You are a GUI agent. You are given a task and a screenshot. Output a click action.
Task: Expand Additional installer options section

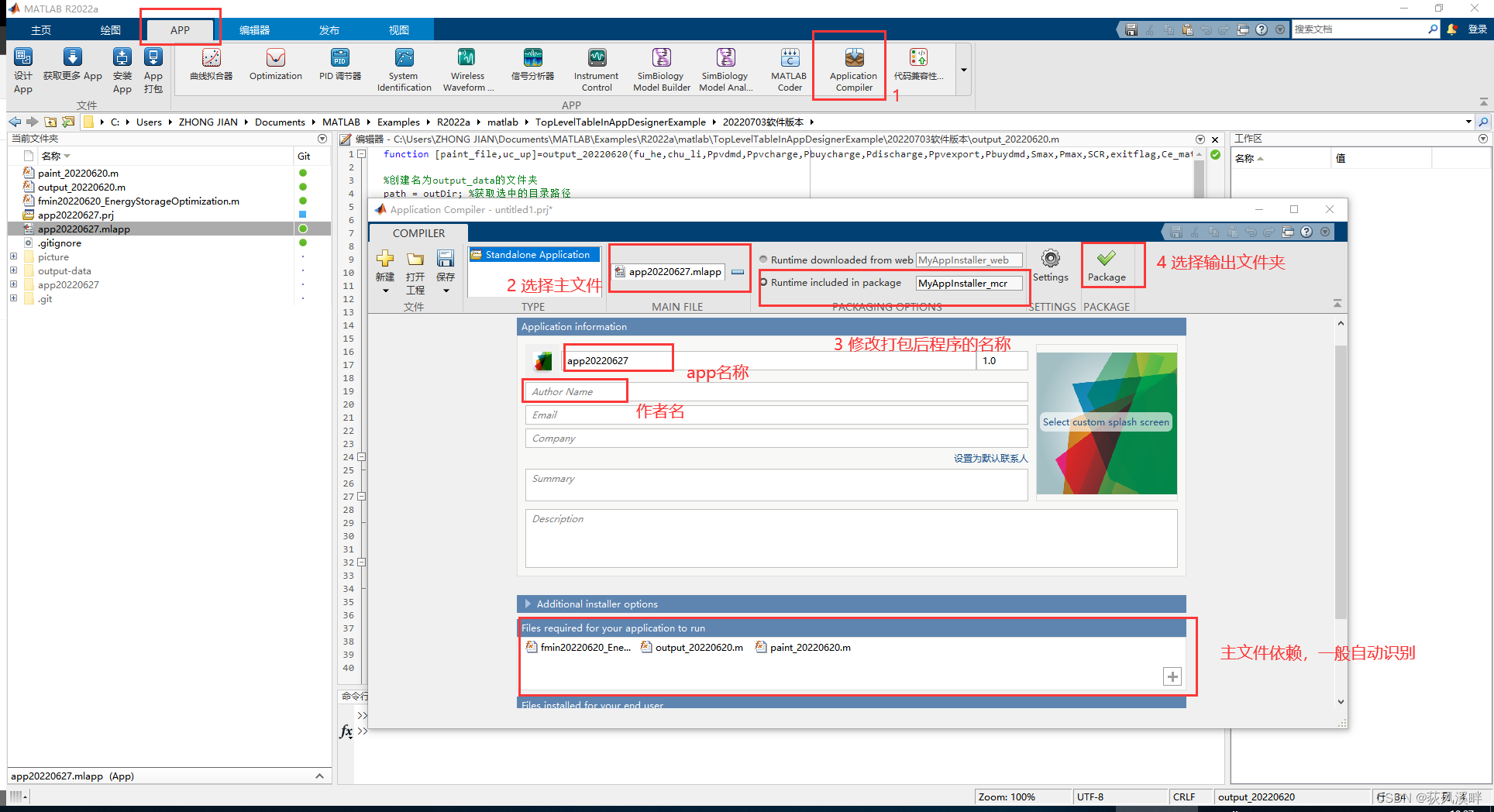528,604
